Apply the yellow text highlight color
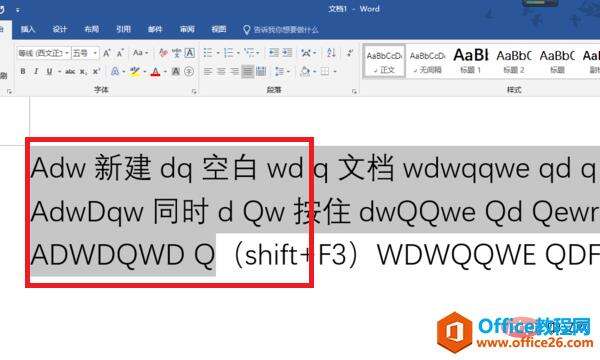The width and height of the screenshot is (600, 360). pyautogui.click(x=134, y=72)
